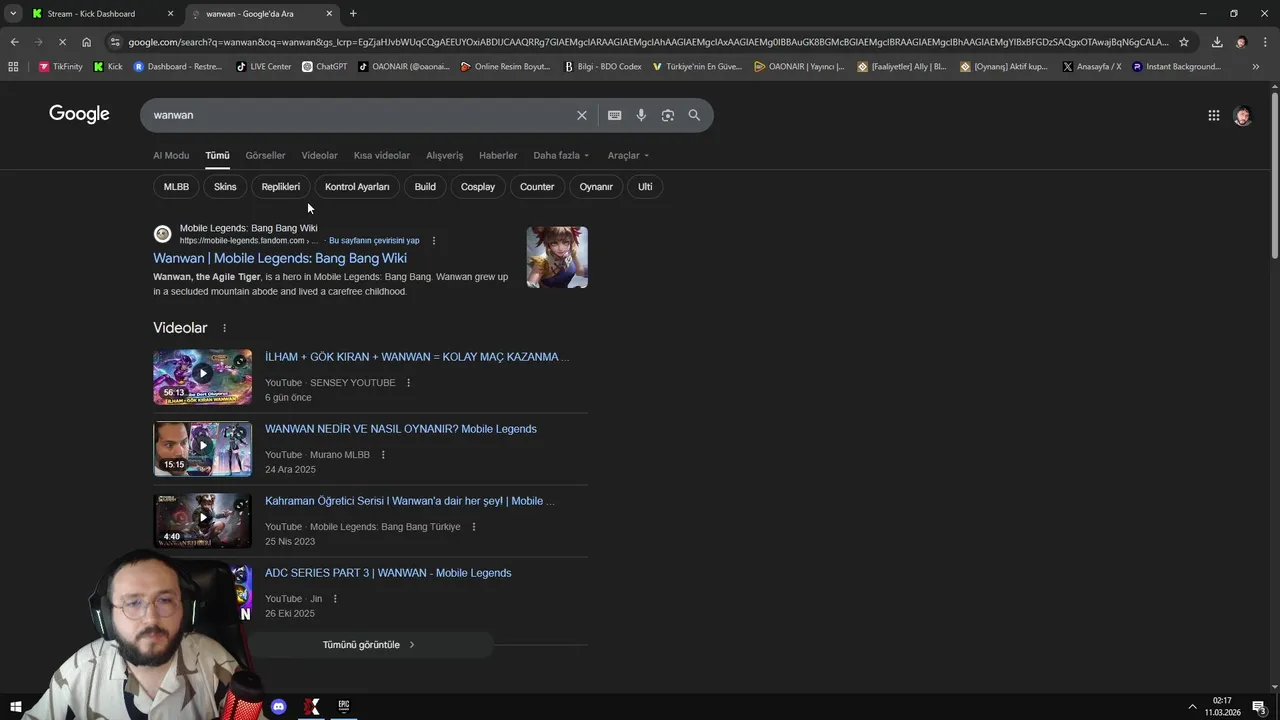Apply the Skins filter chip
Screen dimensions: 1280x720
(225, 187)
